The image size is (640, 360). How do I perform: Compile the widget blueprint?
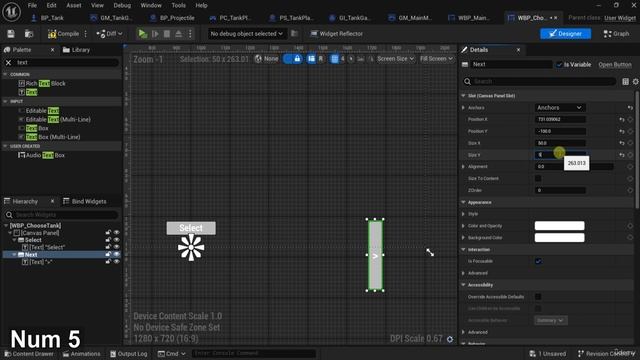(x=63, y=34)
